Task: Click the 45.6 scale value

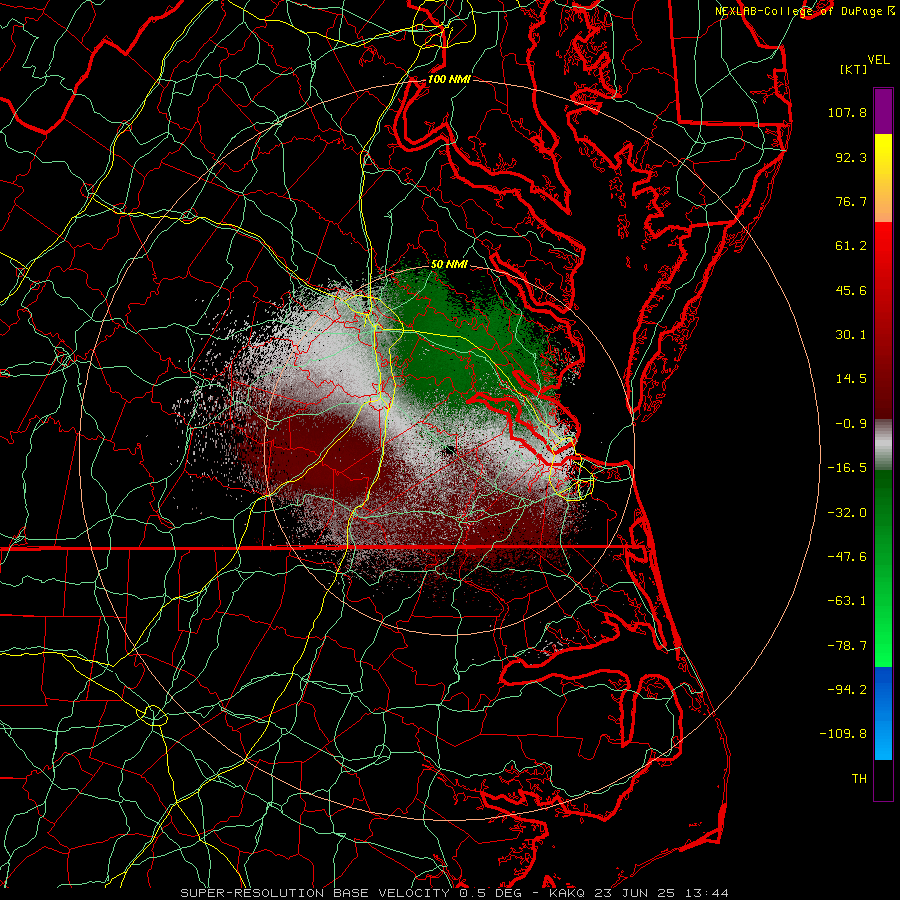Action: coord(851,290)
